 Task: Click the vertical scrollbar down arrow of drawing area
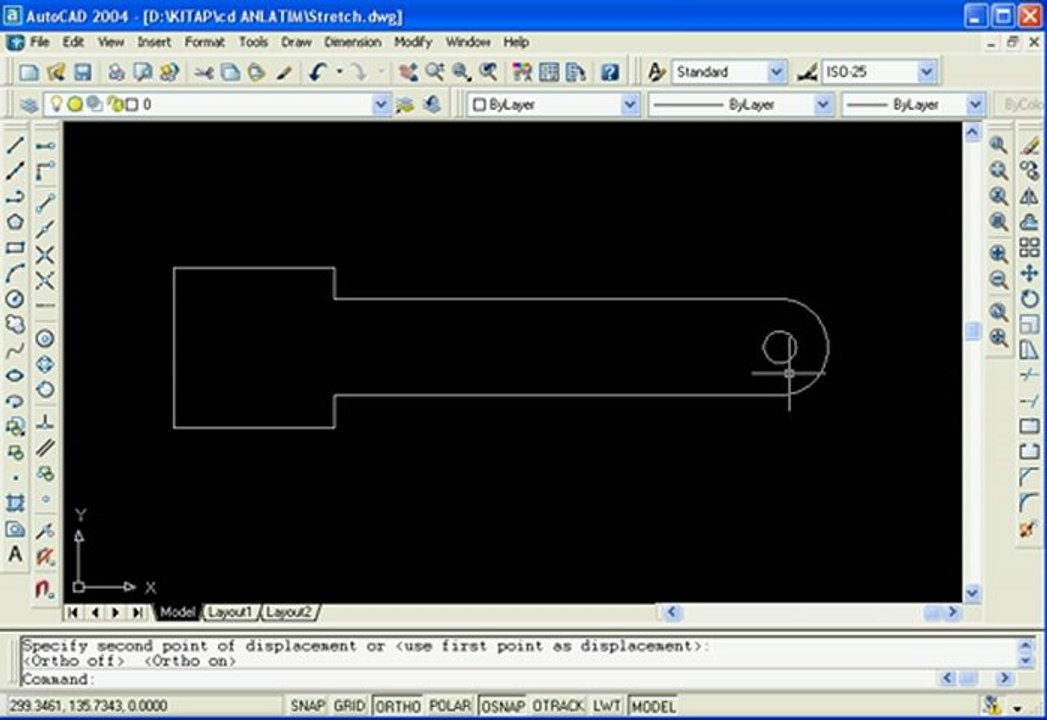(972, 593)
